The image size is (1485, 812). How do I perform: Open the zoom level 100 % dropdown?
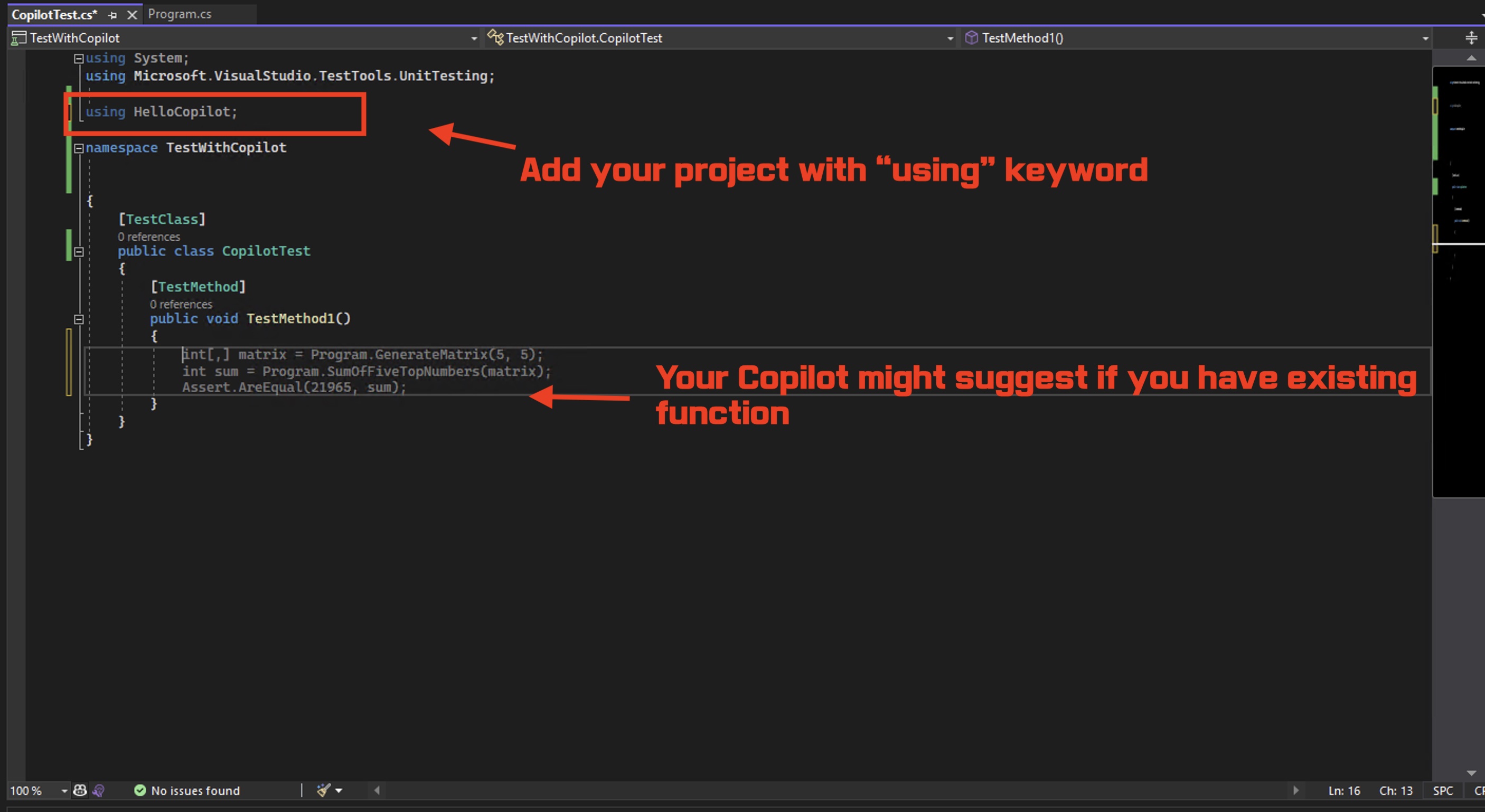[64, 791]
